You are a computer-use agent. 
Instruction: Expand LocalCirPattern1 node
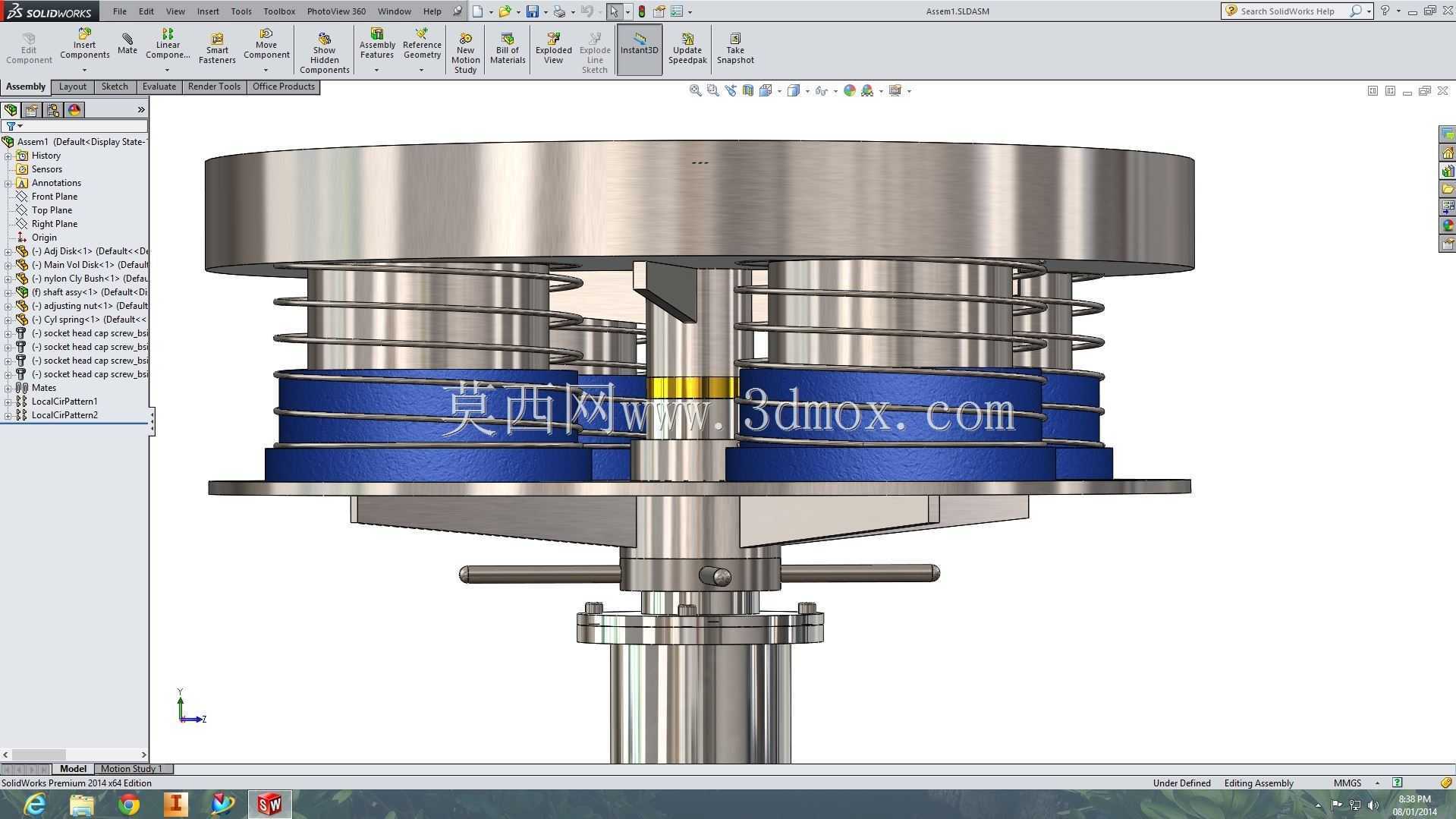click(8, 402)
